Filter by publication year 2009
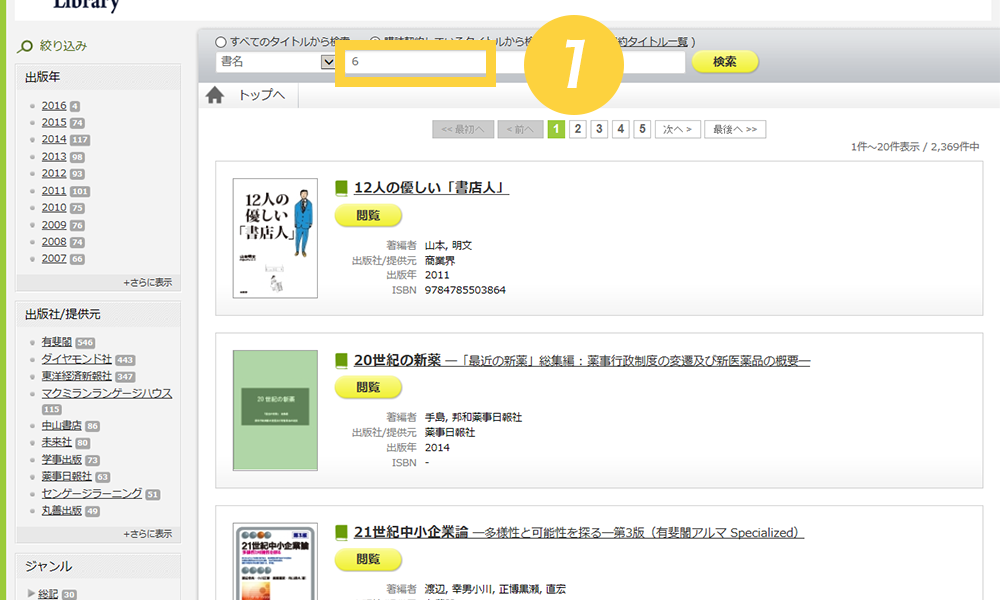This screenshot has width=1000, height=600. pos(54,225)
